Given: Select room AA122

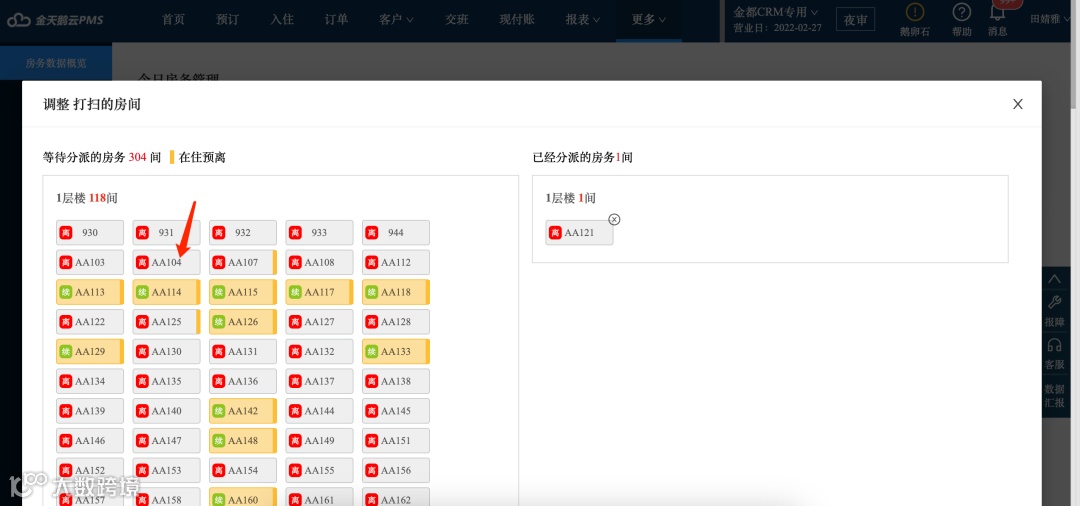Looking at the screenshot, I should 90,321.
